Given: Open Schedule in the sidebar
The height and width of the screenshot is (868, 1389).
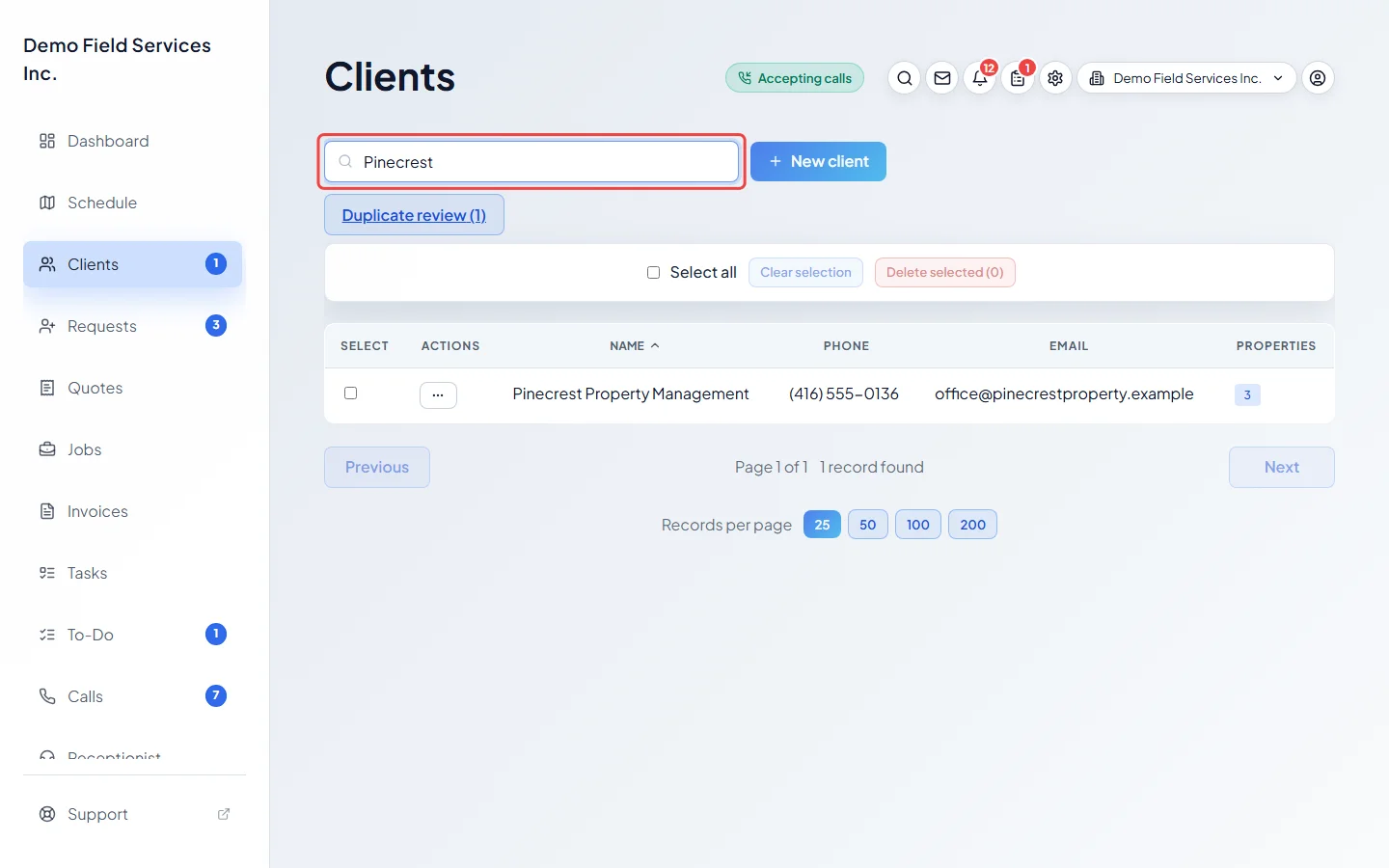Looking at the screenshot, I should pyautogui.click(x=133, y=203).
